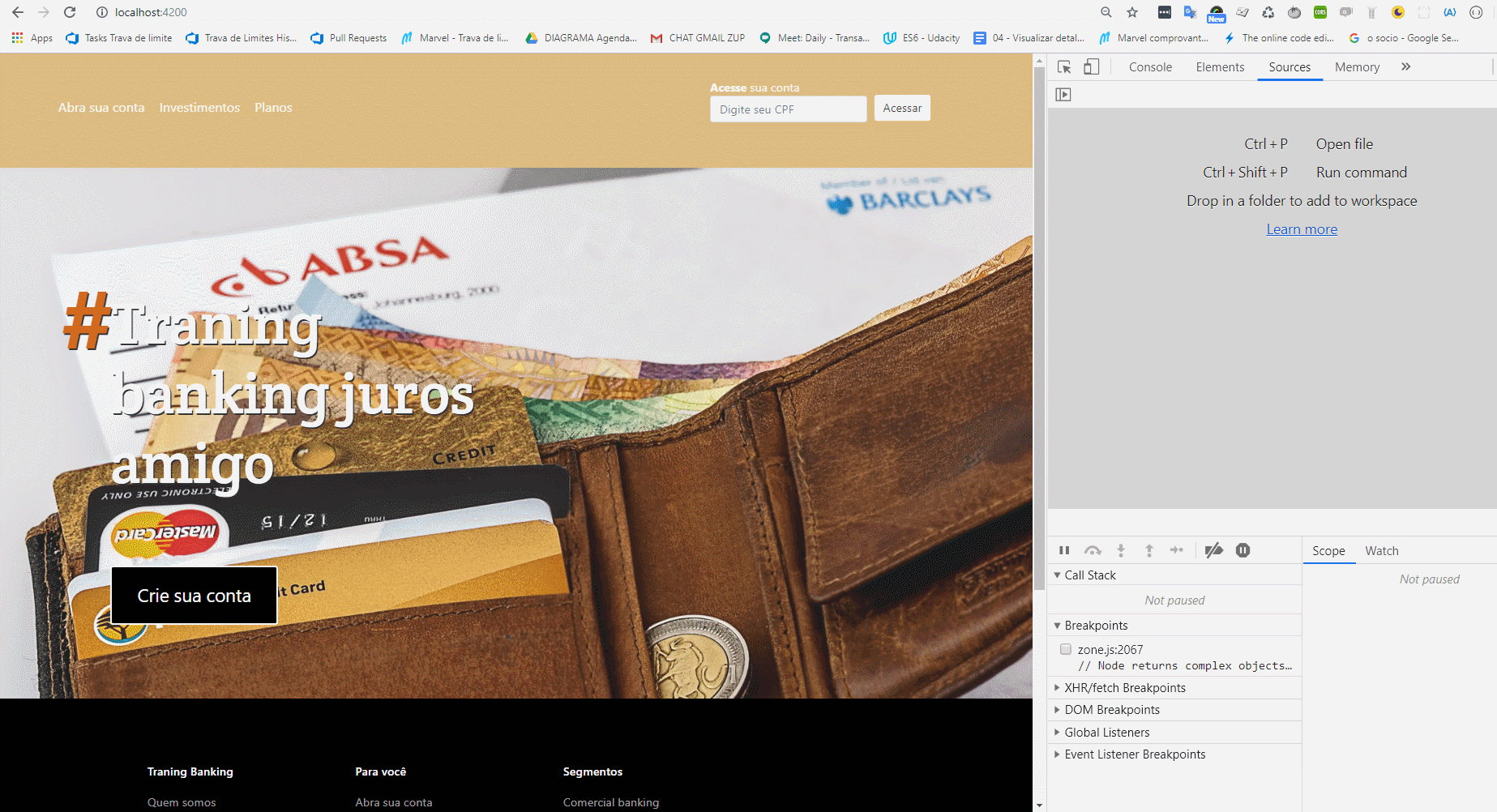Open the ES6 - Udacity bookmark
This screenshot has height=812, width=1497.
[922, 38]
